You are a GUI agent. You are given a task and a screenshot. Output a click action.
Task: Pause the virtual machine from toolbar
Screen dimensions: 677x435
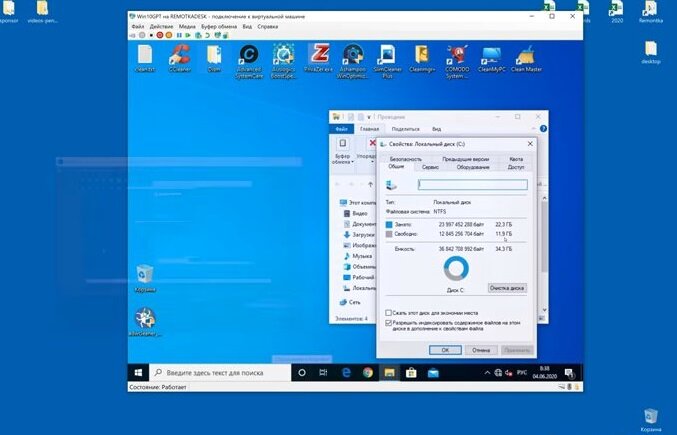[x=179, y=35]
